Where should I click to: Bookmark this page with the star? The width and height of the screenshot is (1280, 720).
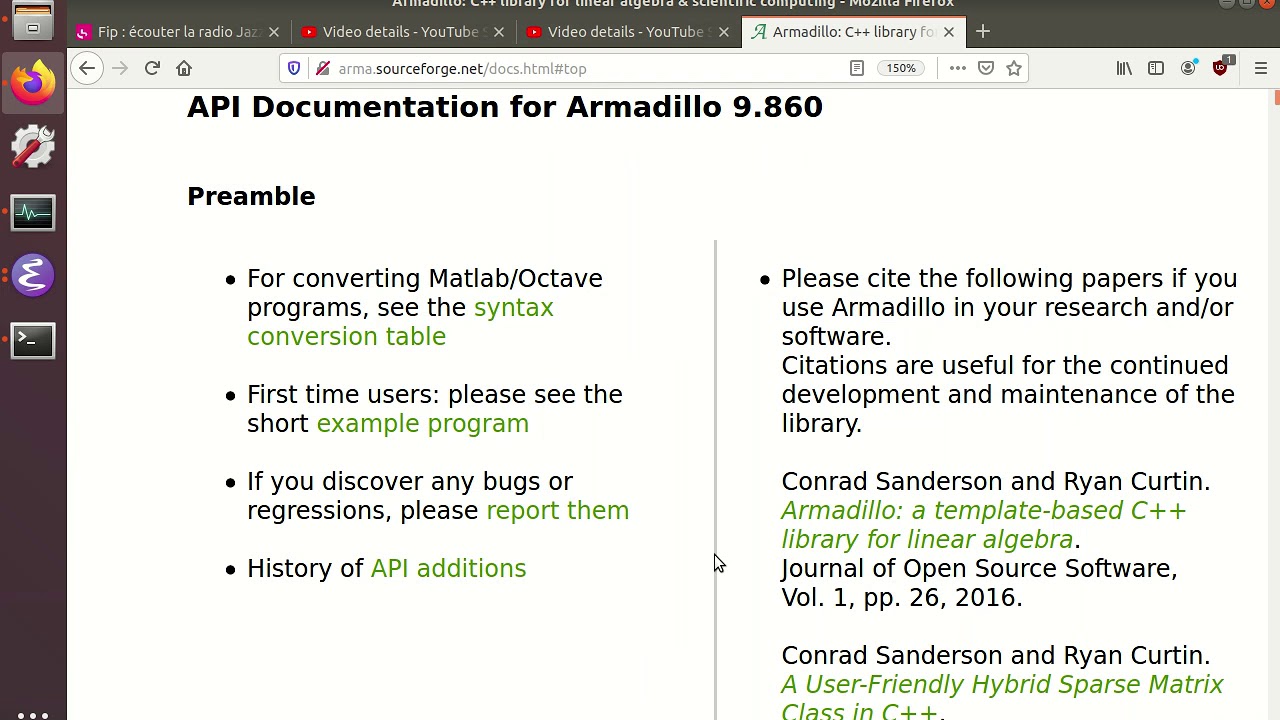point(1014,68)
